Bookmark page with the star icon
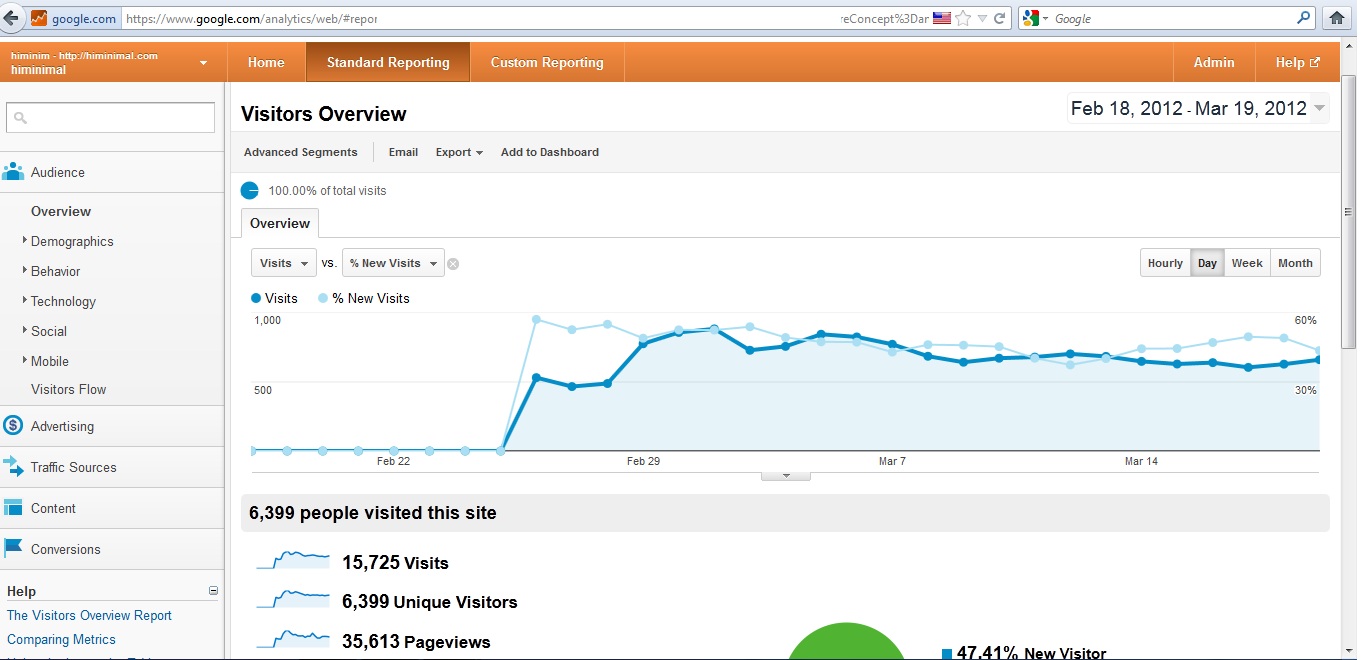 pos(963,18)
